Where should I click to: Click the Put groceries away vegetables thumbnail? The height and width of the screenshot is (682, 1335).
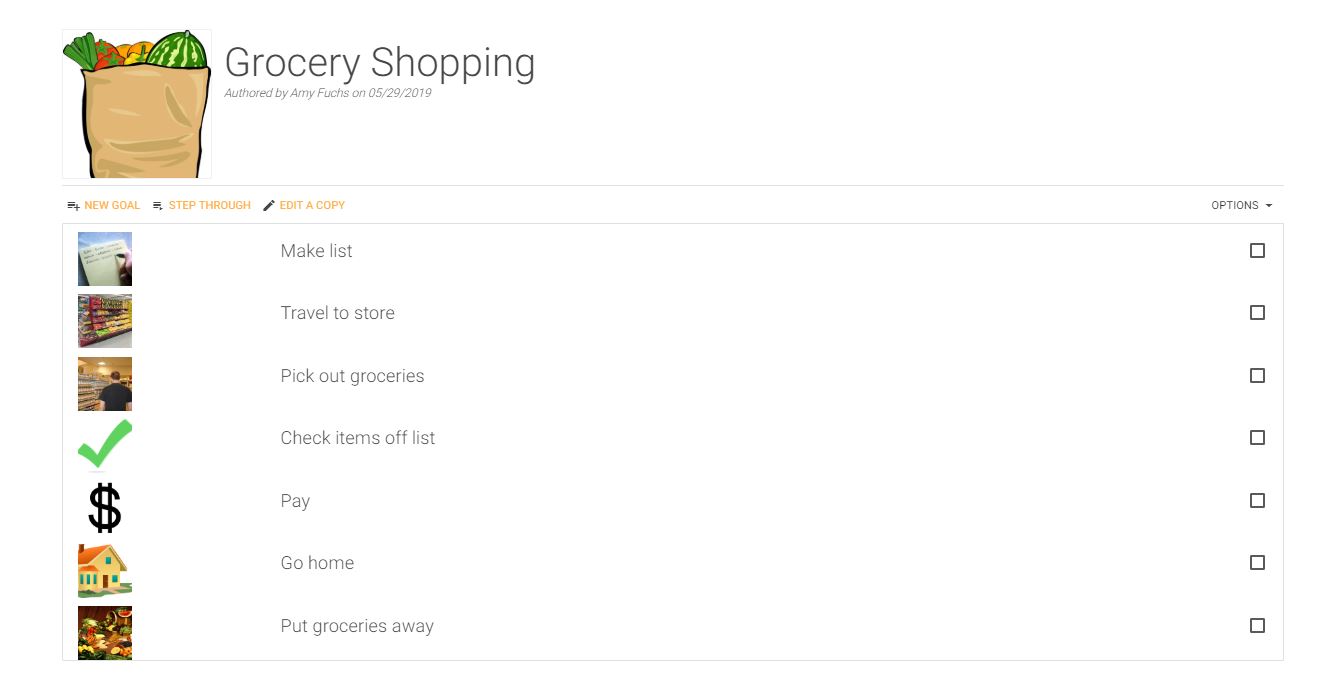(105, 633)
